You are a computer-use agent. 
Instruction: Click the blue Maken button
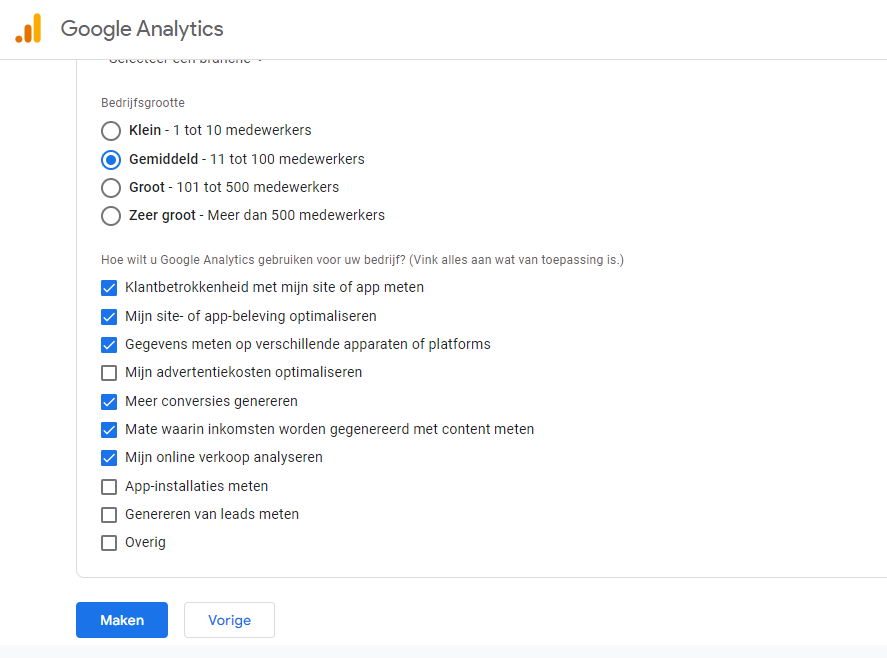[x=122, y=620]
